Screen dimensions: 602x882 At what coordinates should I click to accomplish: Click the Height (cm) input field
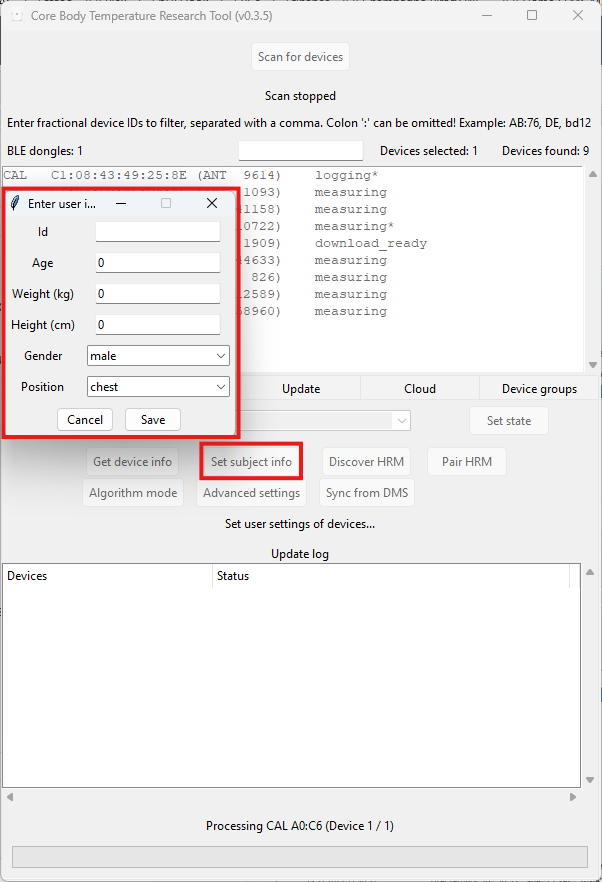tap(158, 325)
